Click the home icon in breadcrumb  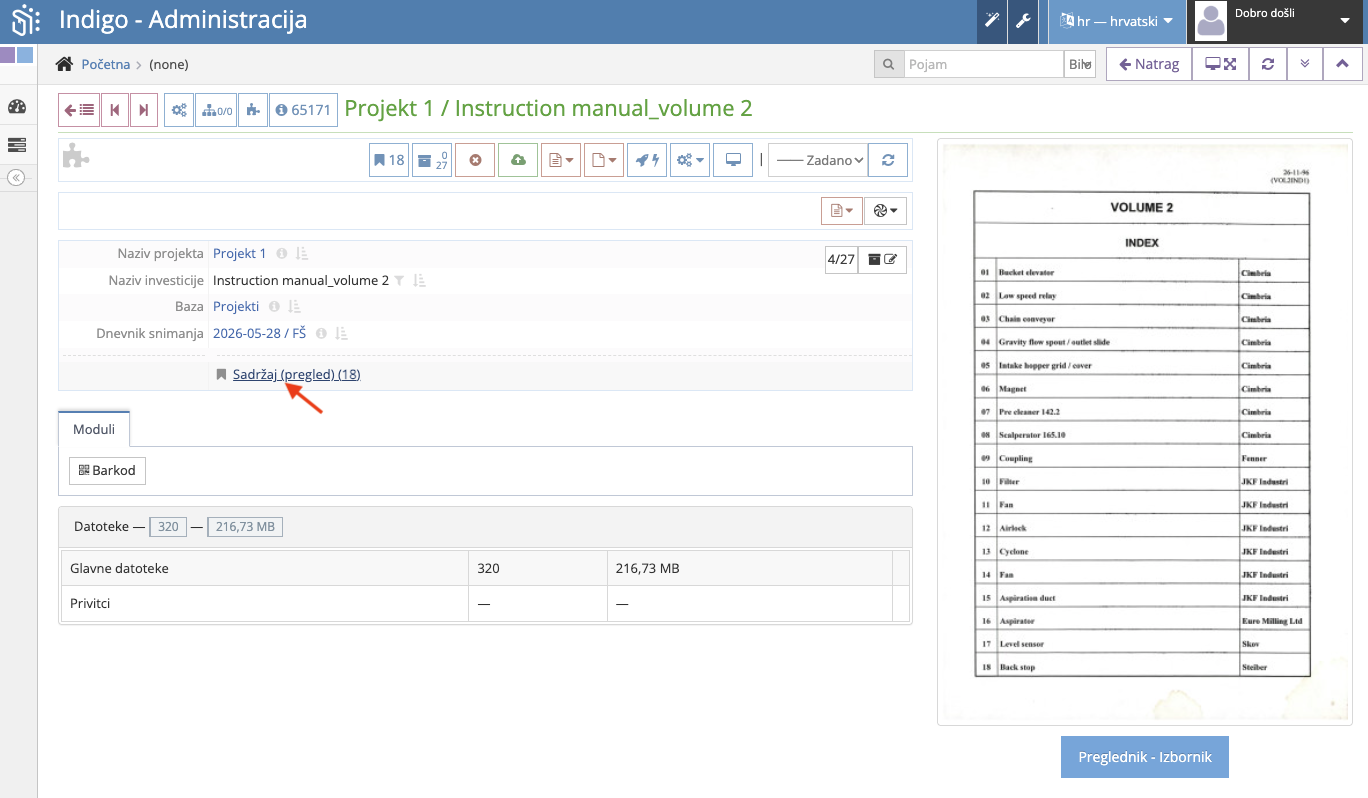click(x=64, y=64)
